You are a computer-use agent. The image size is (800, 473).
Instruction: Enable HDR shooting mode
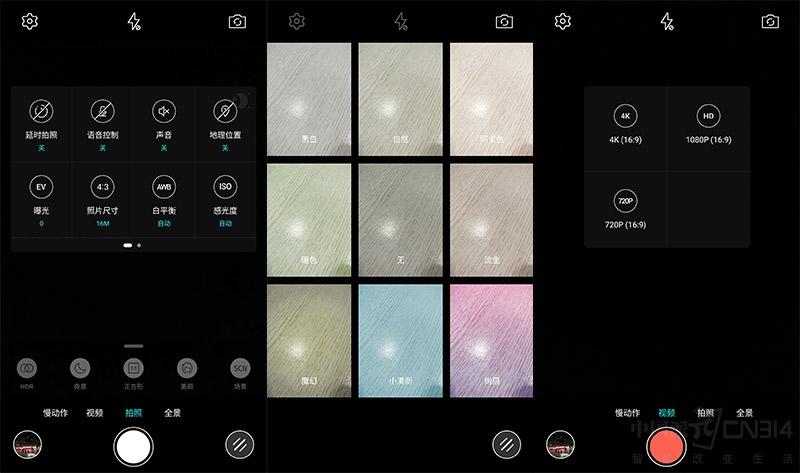[x=27, y=368]
